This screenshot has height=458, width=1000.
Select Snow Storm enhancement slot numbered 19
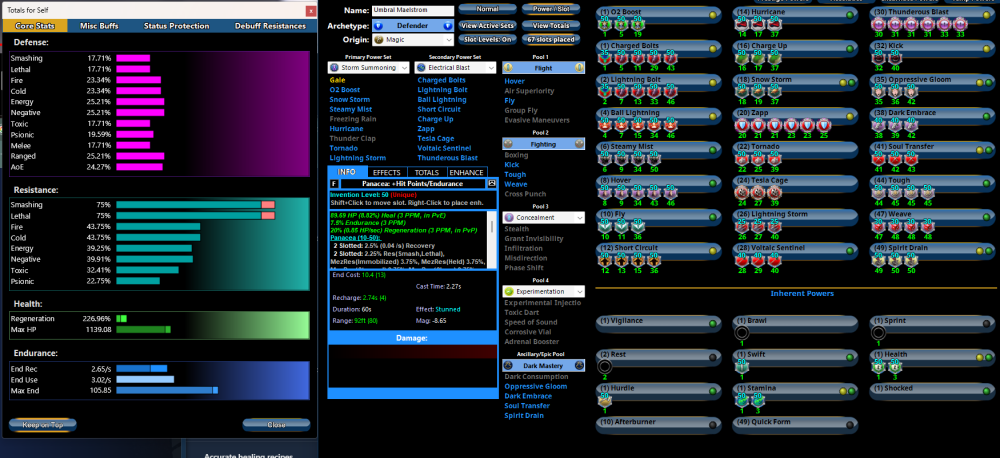click(758, 92)
